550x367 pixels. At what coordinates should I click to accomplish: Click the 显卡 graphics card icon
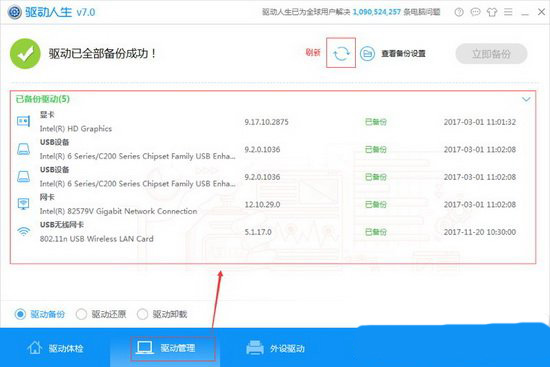pos(24,121)
